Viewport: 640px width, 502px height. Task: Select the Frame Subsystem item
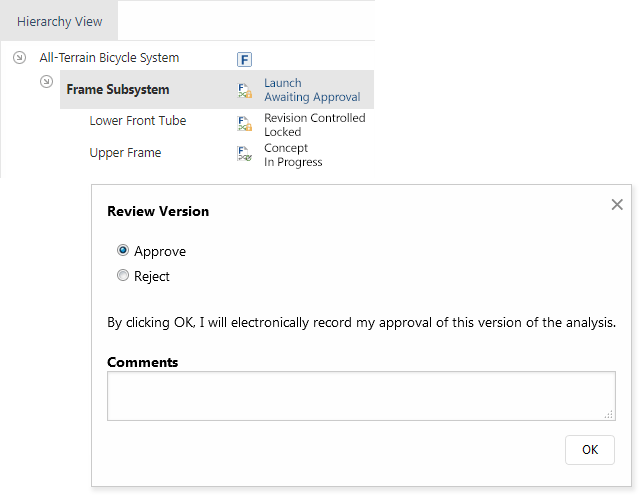point(117,90)
